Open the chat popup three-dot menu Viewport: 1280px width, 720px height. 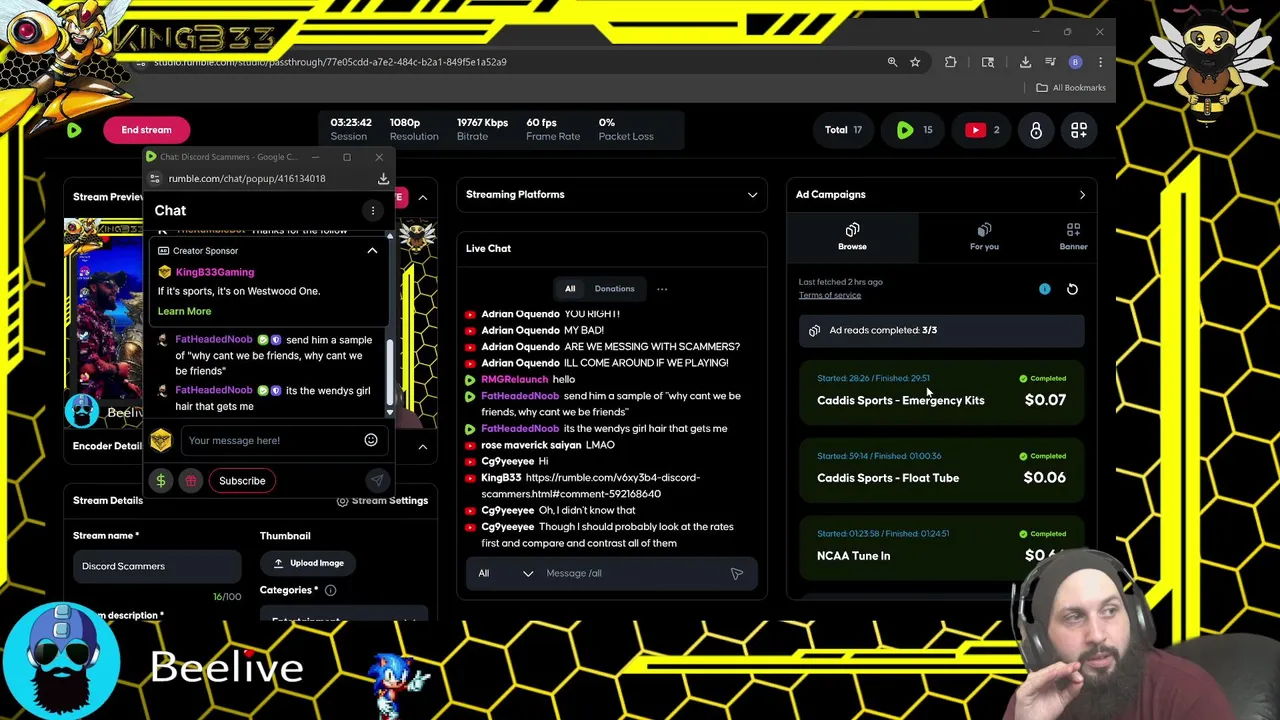[373, 210]
